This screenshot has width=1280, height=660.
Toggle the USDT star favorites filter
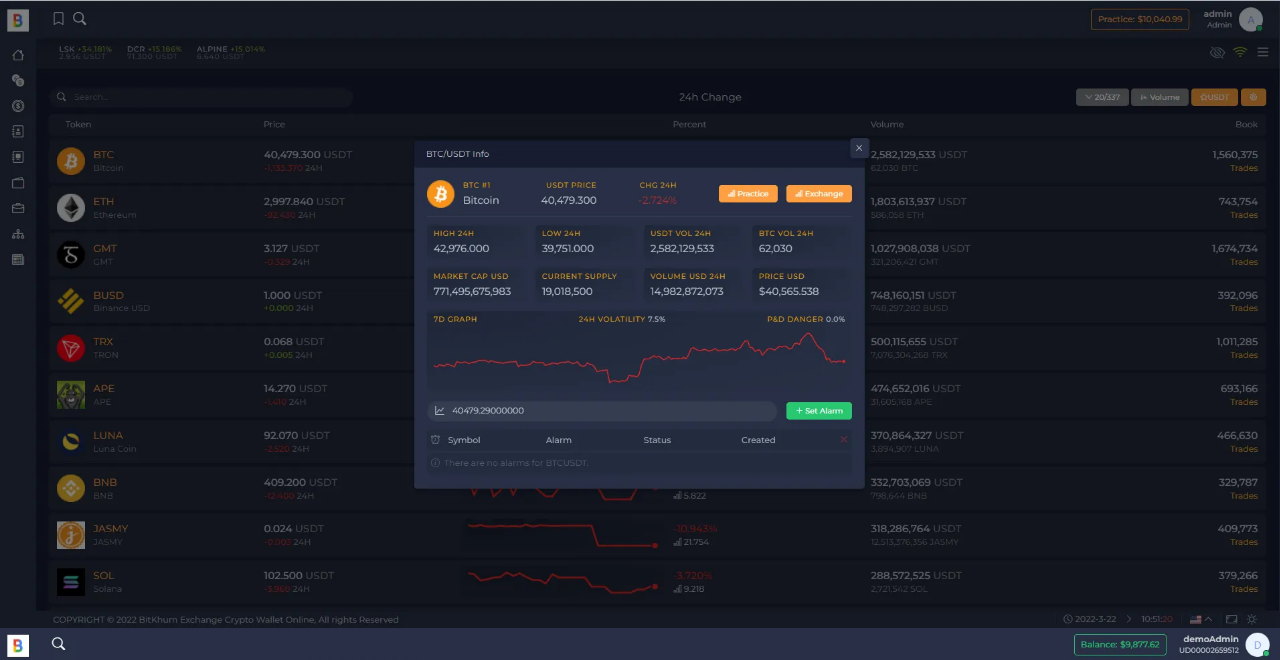click(x=1214, y=97)
